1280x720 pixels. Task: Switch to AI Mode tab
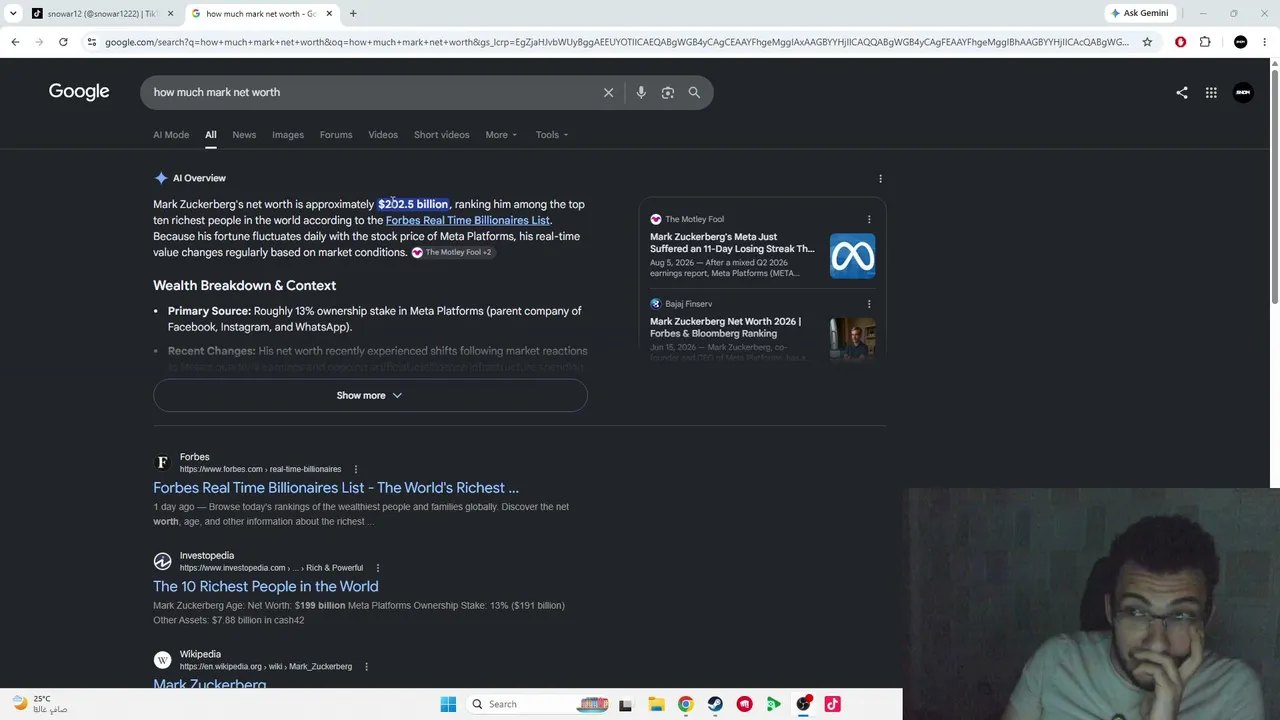click(x=171, y=135)
